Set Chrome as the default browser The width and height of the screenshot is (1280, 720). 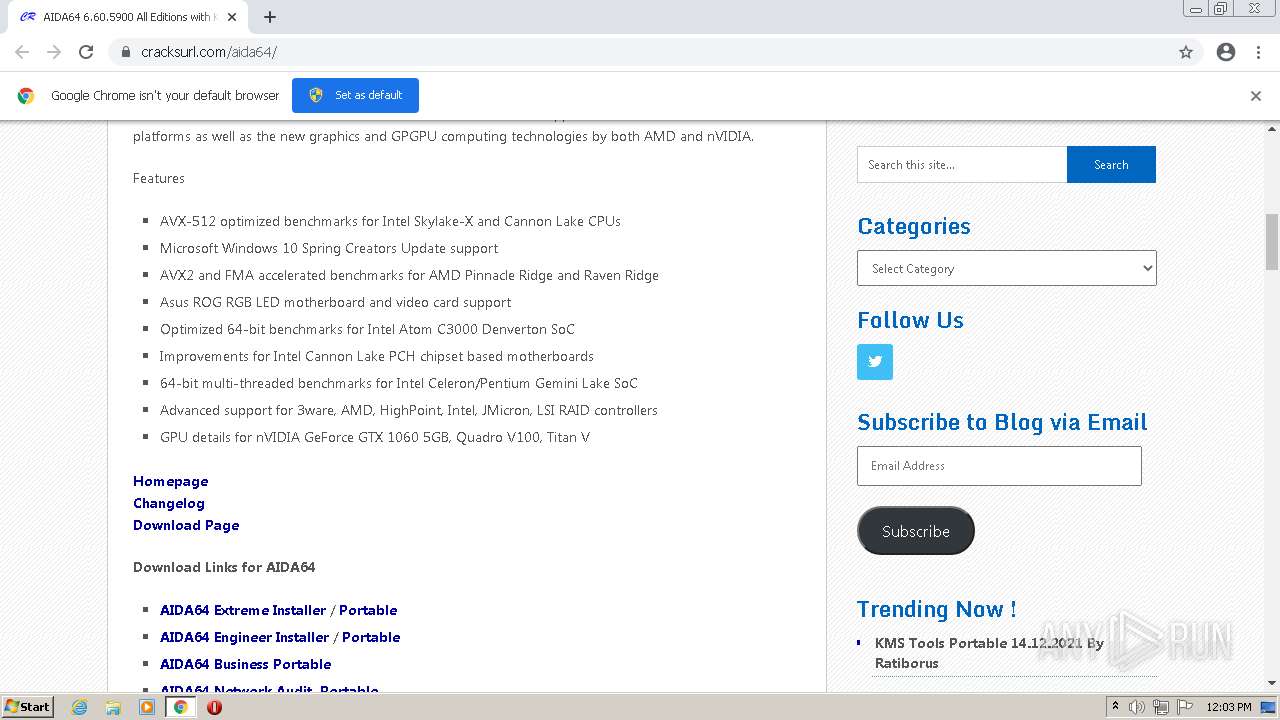click(x=355, y=95)
